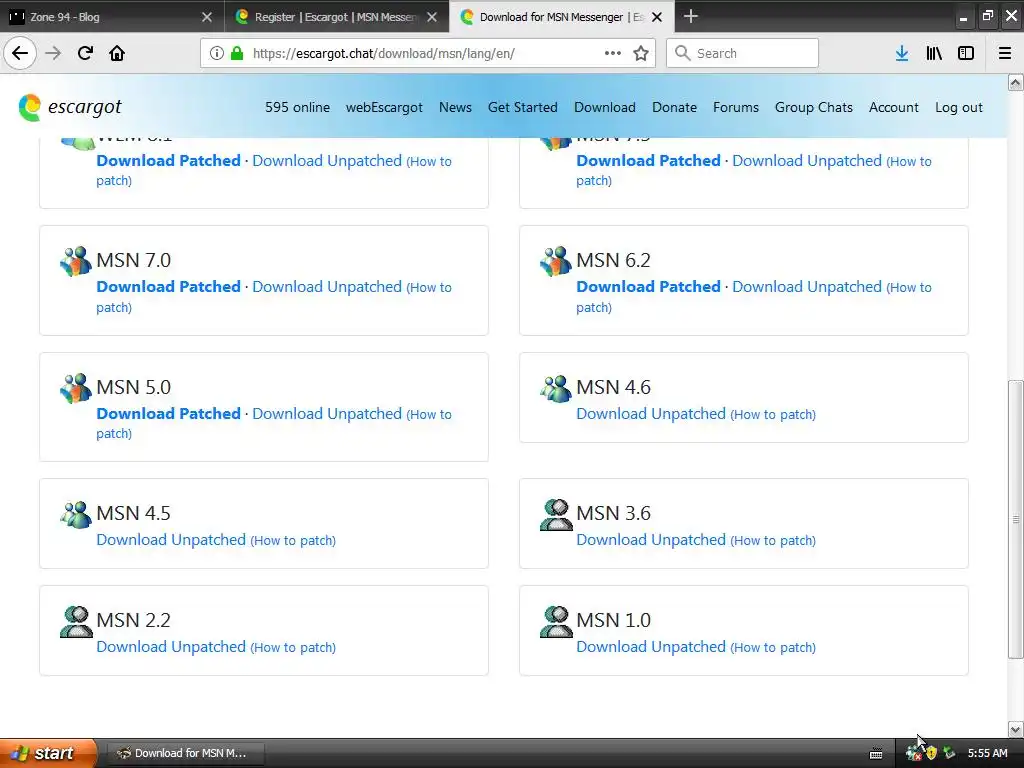
Task: Download Patched MSN 5.0
Action: coord(168,413)
